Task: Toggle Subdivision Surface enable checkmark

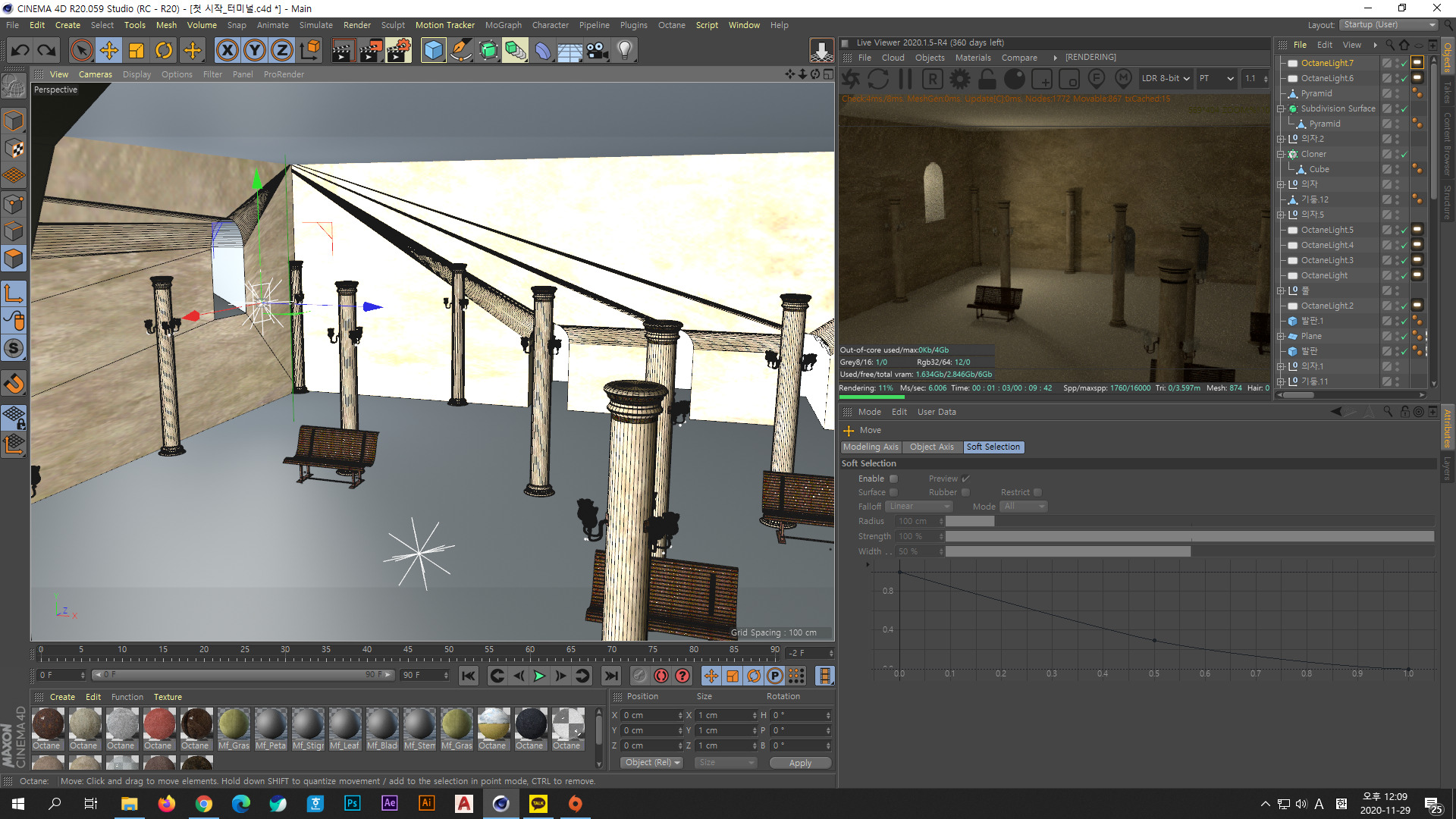Action: tap(1404, 108)
